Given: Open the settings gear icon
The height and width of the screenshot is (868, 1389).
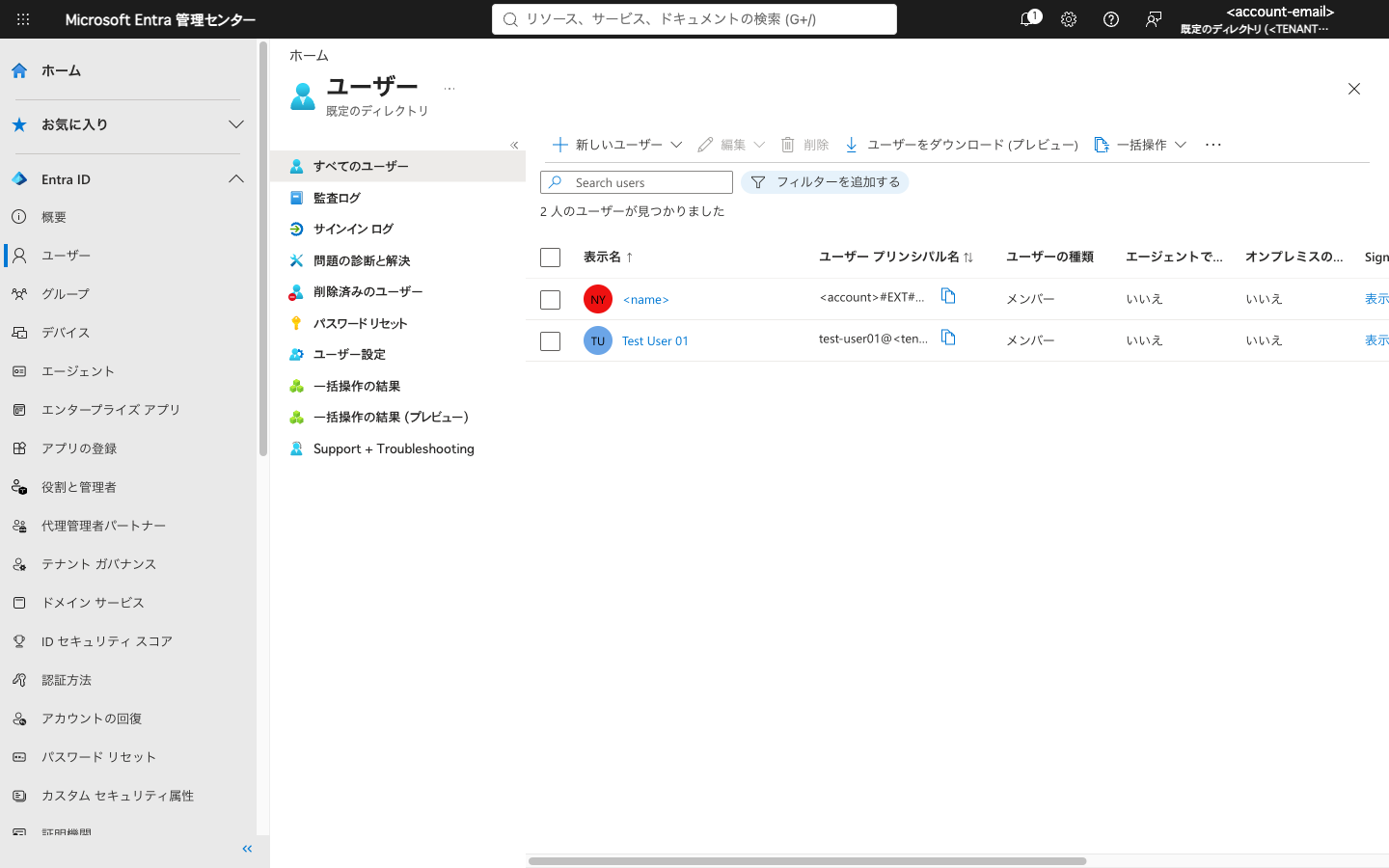Looking at the screenshot, I should 1069,19.
